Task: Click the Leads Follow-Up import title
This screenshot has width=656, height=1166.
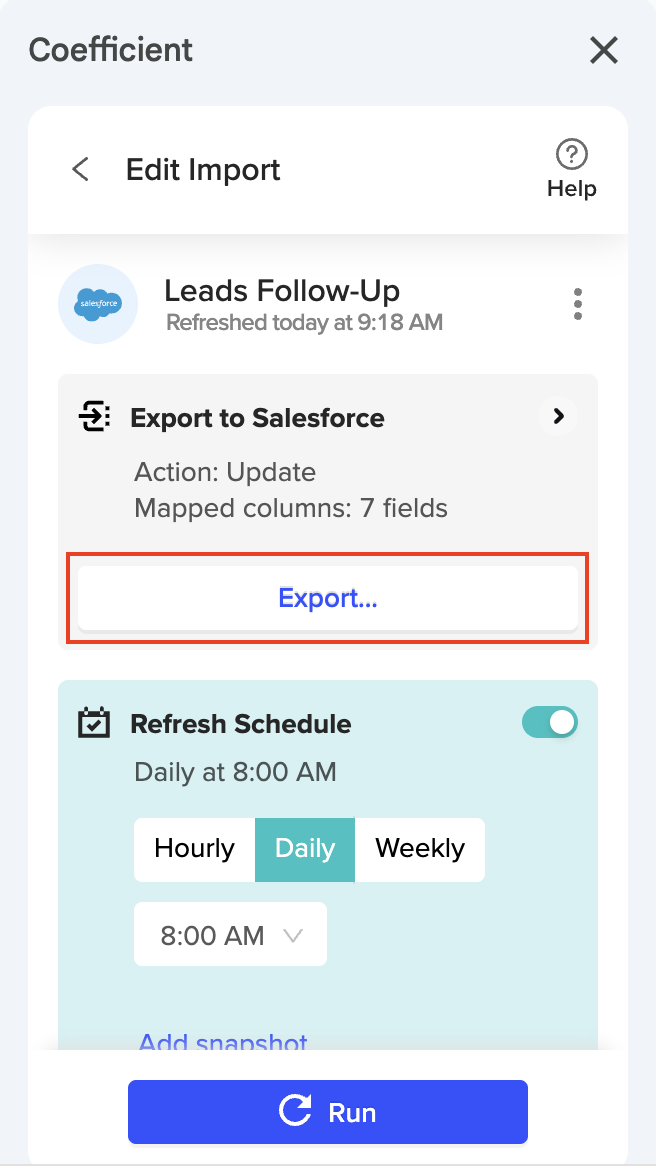Action: (x=282, y=291)
